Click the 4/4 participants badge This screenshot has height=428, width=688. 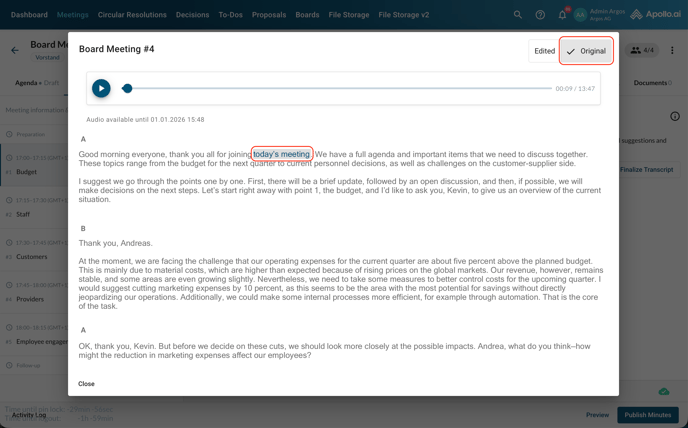(x=642, y=50)
